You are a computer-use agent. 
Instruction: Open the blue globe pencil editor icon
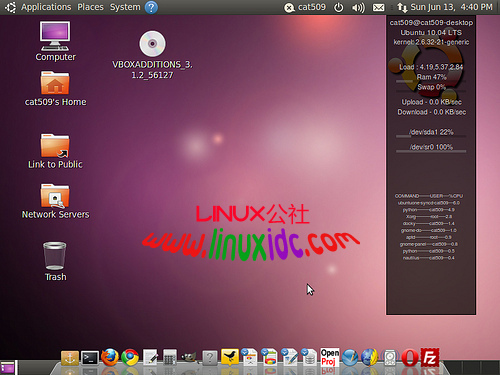click(350, 358)
